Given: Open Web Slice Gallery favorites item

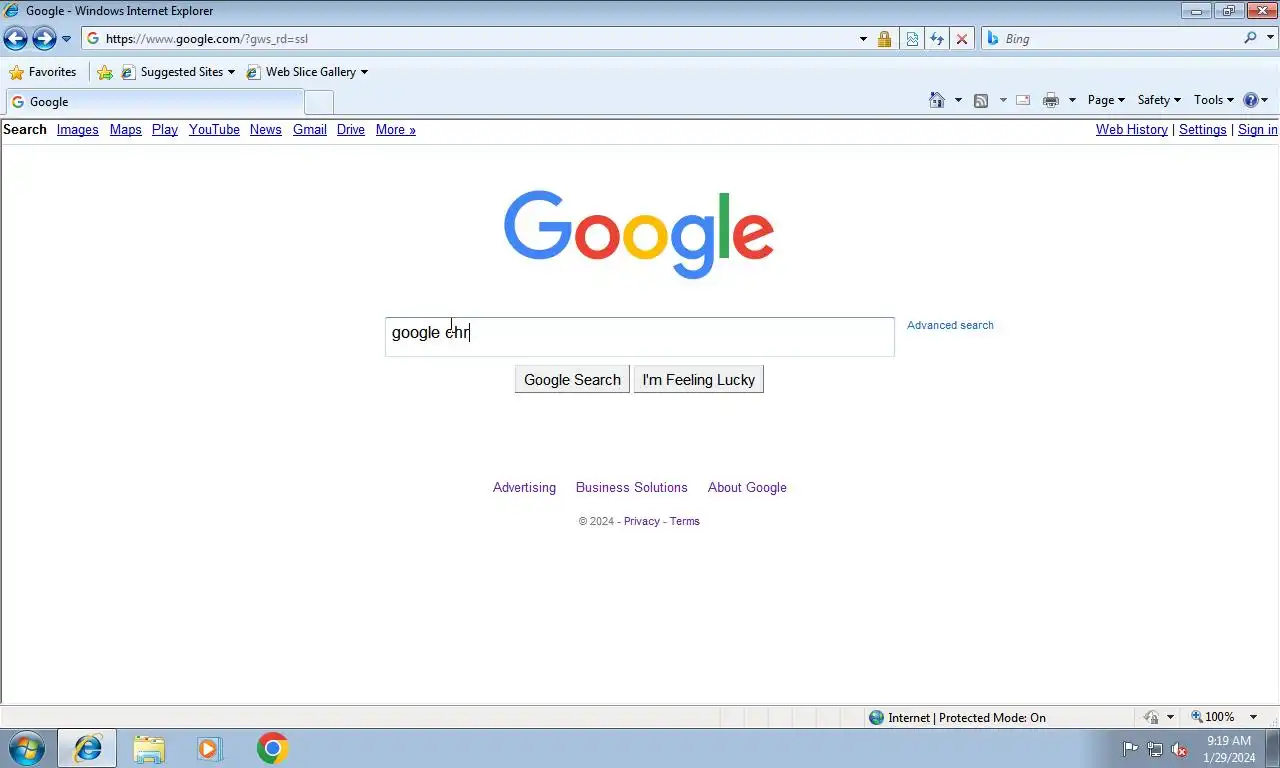Looking at the screenshot, I should click(x=307, y=72).
